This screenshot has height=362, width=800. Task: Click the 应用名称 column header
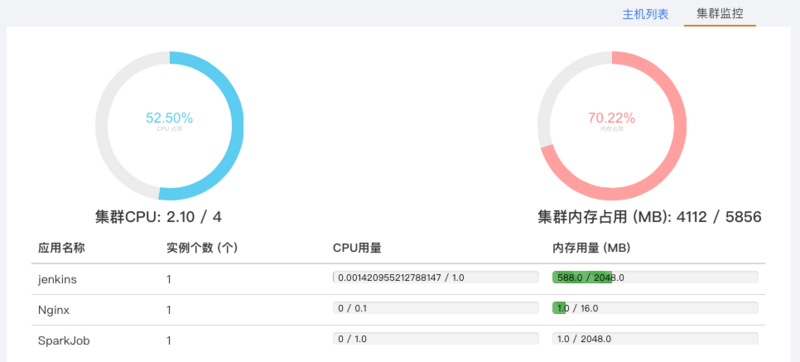click(61, 248)
